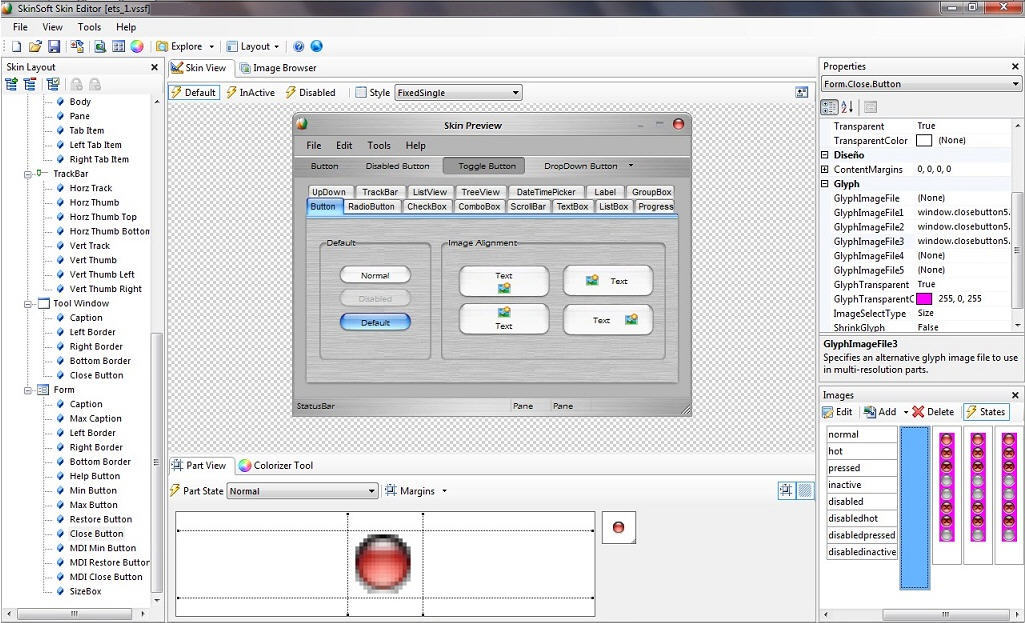Click the magenta GlyphTransparentColor swatch
The height and width of the screenshot is (623, 1025).
(x=924, y=299)
